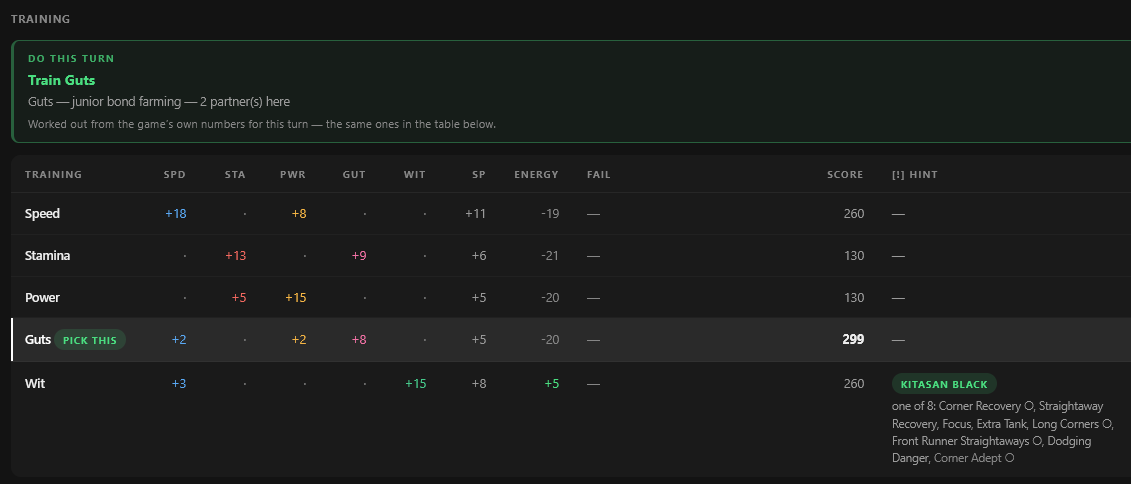Click the ENERGY column header
Screen dimensions: 1131x484
[536, 175]
